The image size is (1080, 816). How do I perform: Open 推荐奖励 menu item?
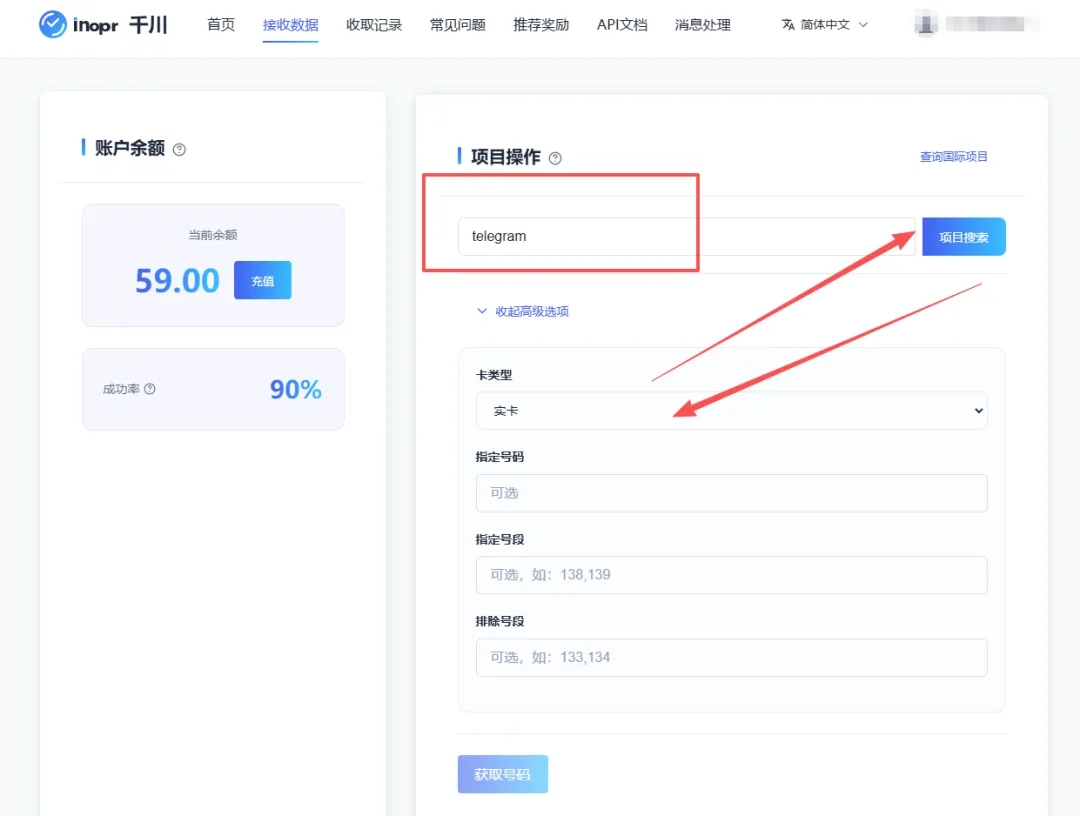coord(541,25)
